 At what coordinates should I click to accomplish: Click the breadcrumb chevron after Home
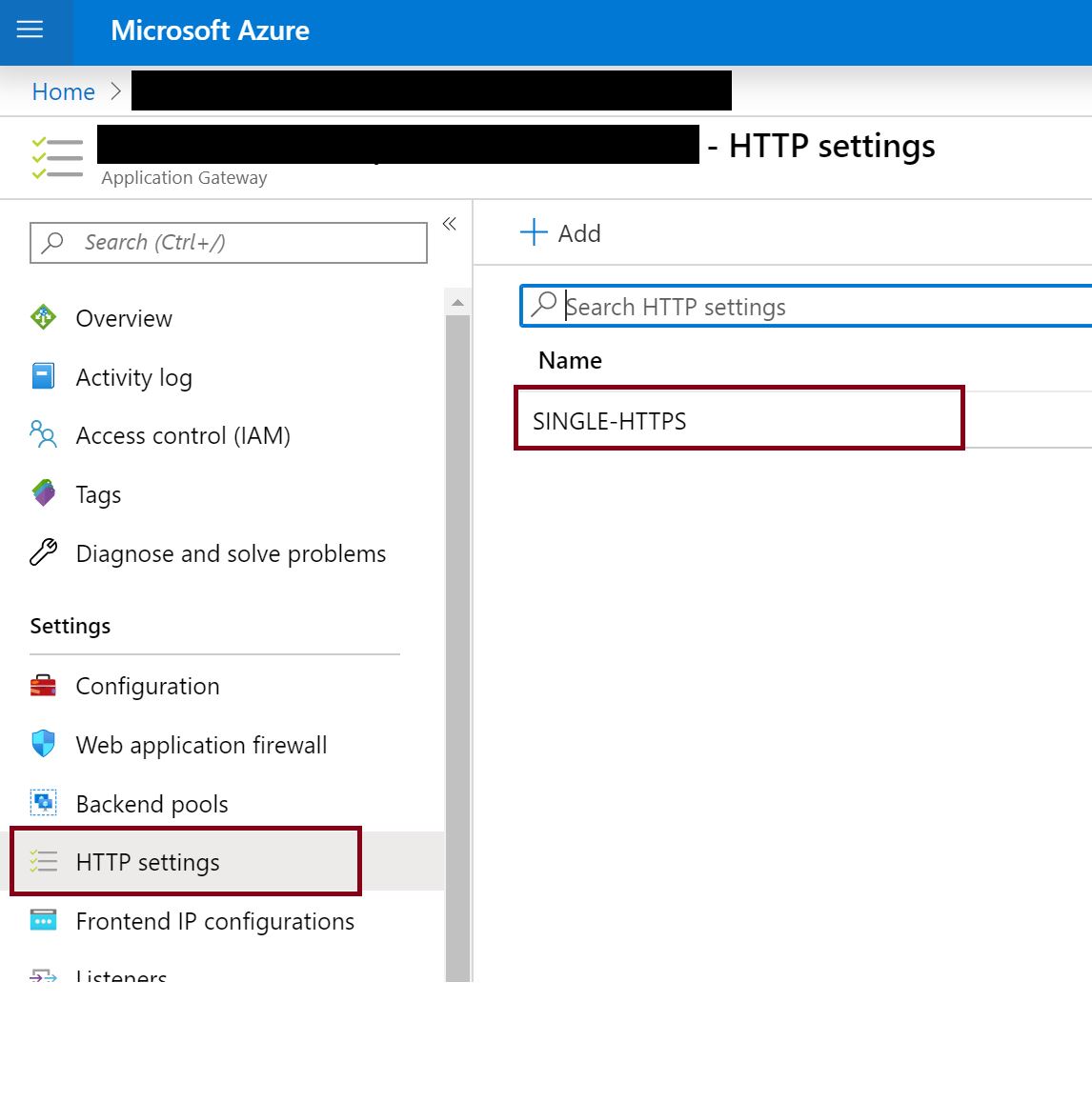pyautogui.click(x=116, y=91)
